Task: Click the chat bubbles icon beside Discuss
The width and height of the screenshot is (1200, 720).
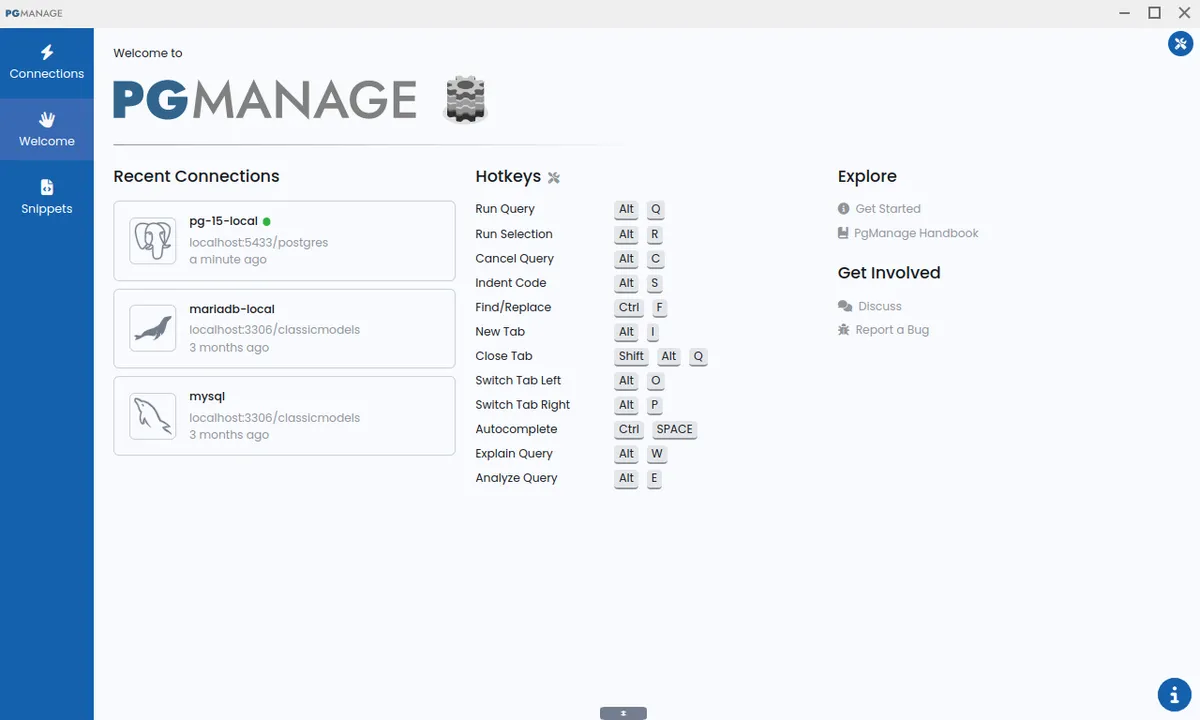Action: point(843,306)
